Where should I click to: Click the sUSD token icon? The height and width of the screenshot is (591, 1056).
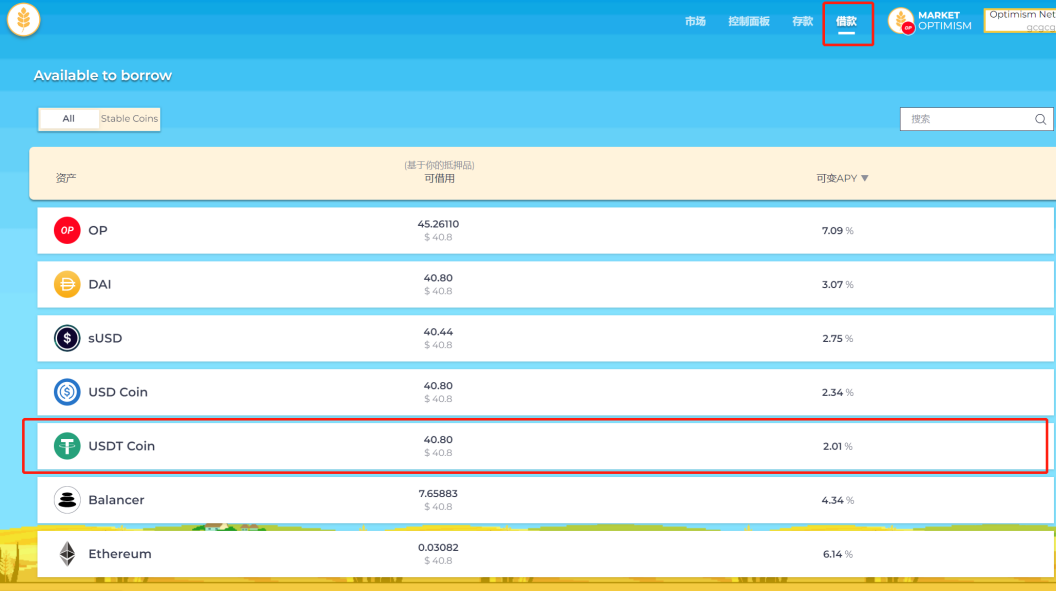pyautogui.click(x=67, y=338)
